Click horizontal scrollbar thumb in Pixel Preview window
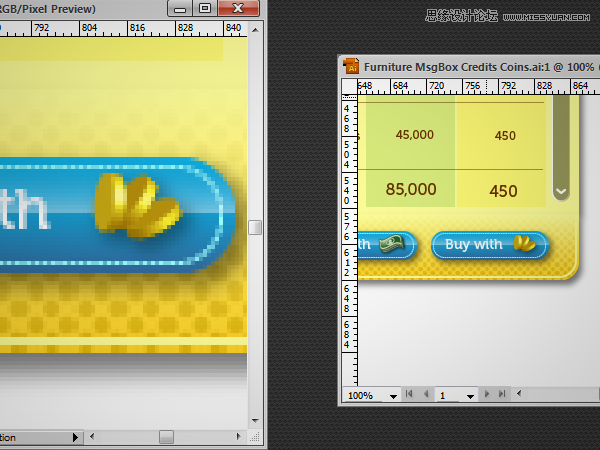The image size is (600, 450). 166,437
